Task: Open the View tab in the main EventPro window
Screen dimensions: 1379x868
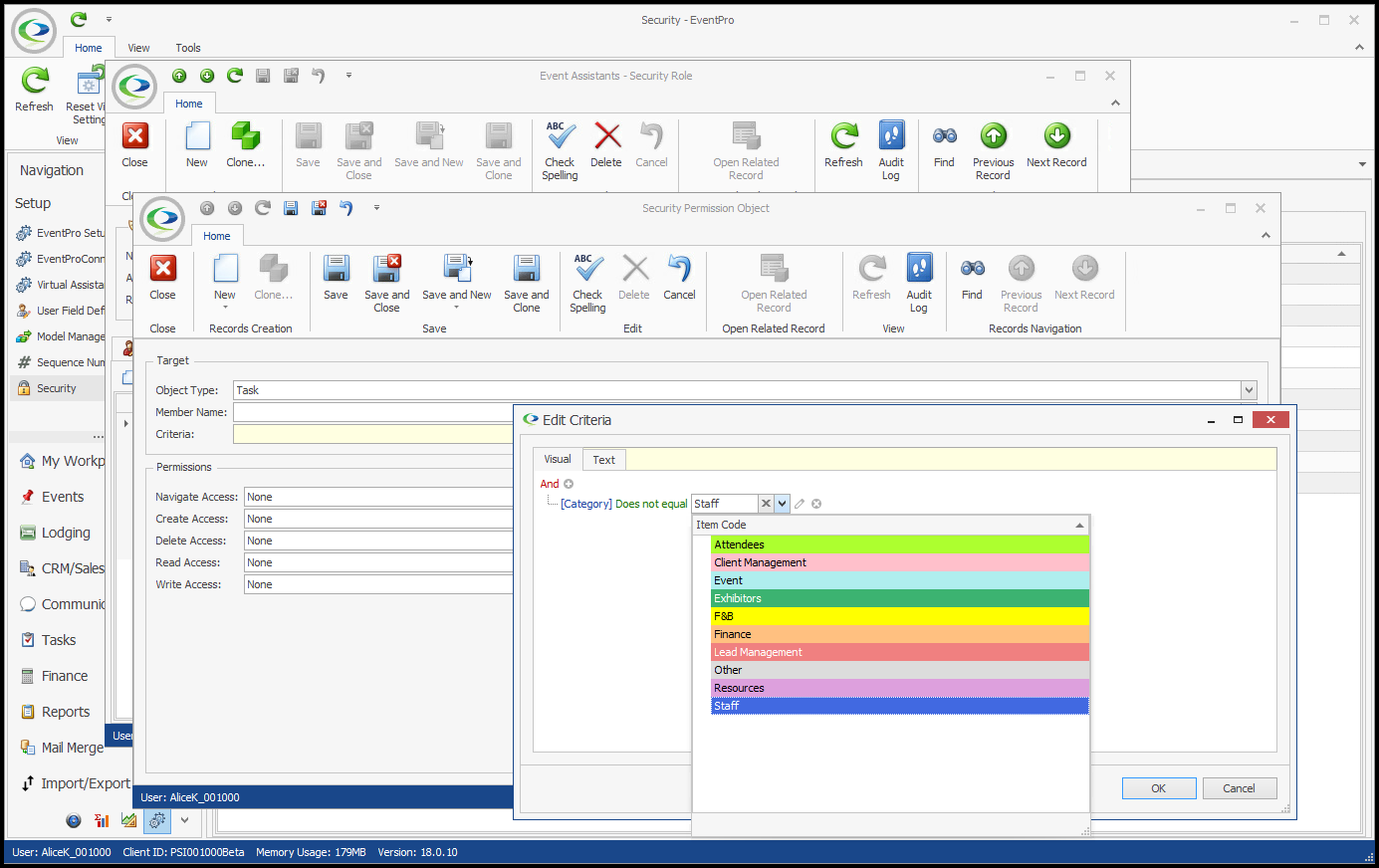Action: [x=138, y=48]
